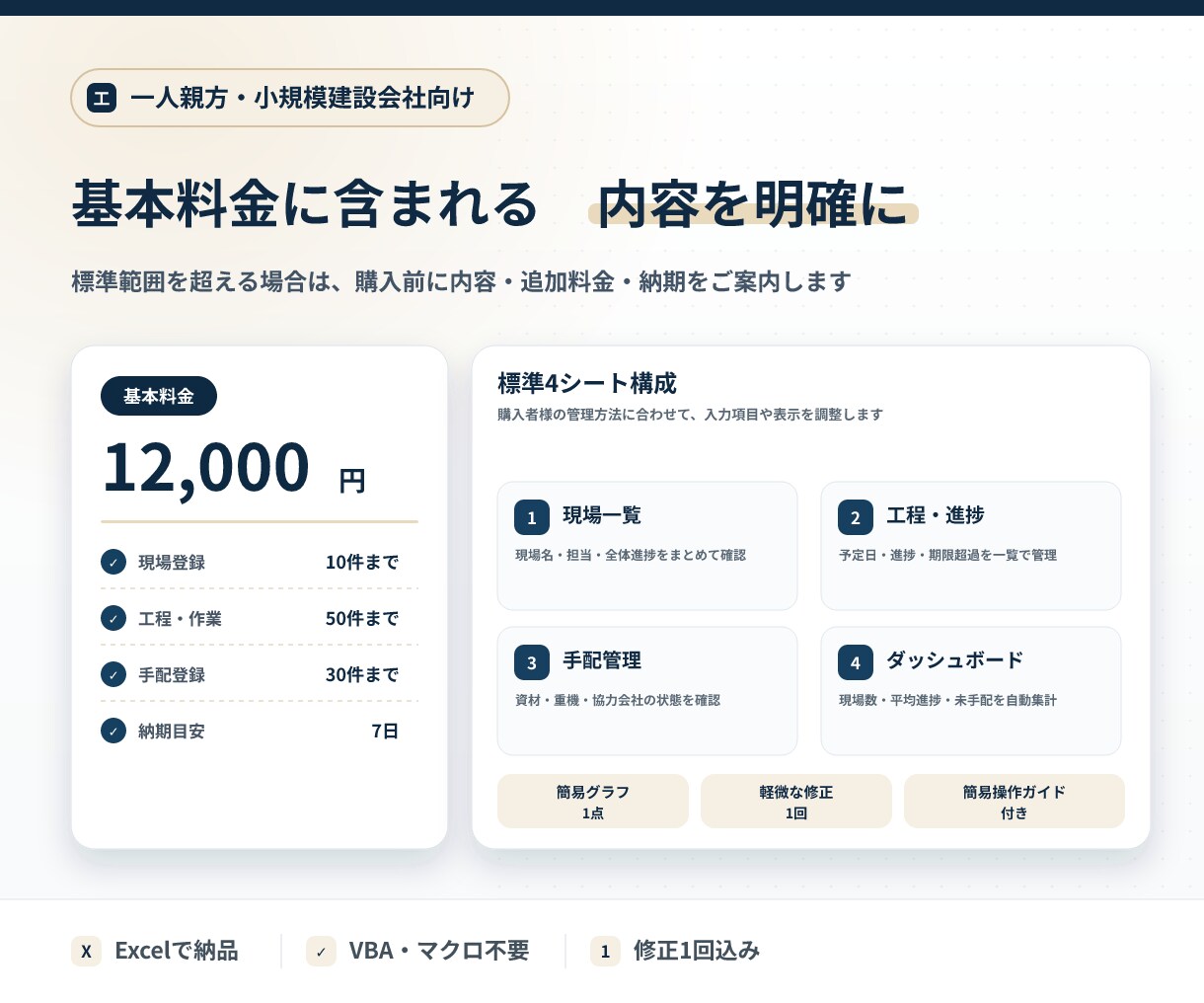Click the エ icon in the header badge
This screenshot has height=1003, width=1204.
point(102,98)
